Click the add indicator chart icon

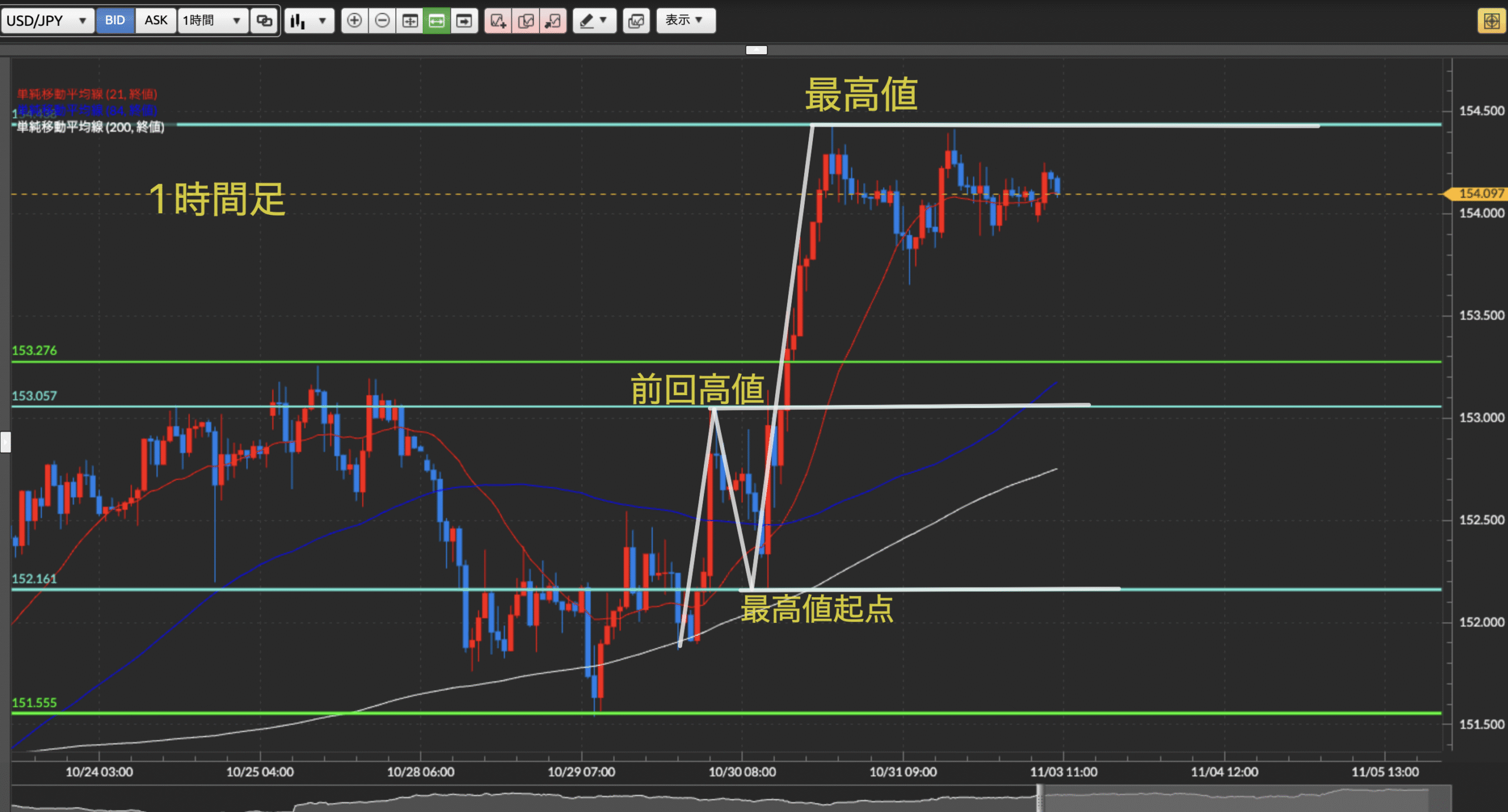[x=498, y=21]
